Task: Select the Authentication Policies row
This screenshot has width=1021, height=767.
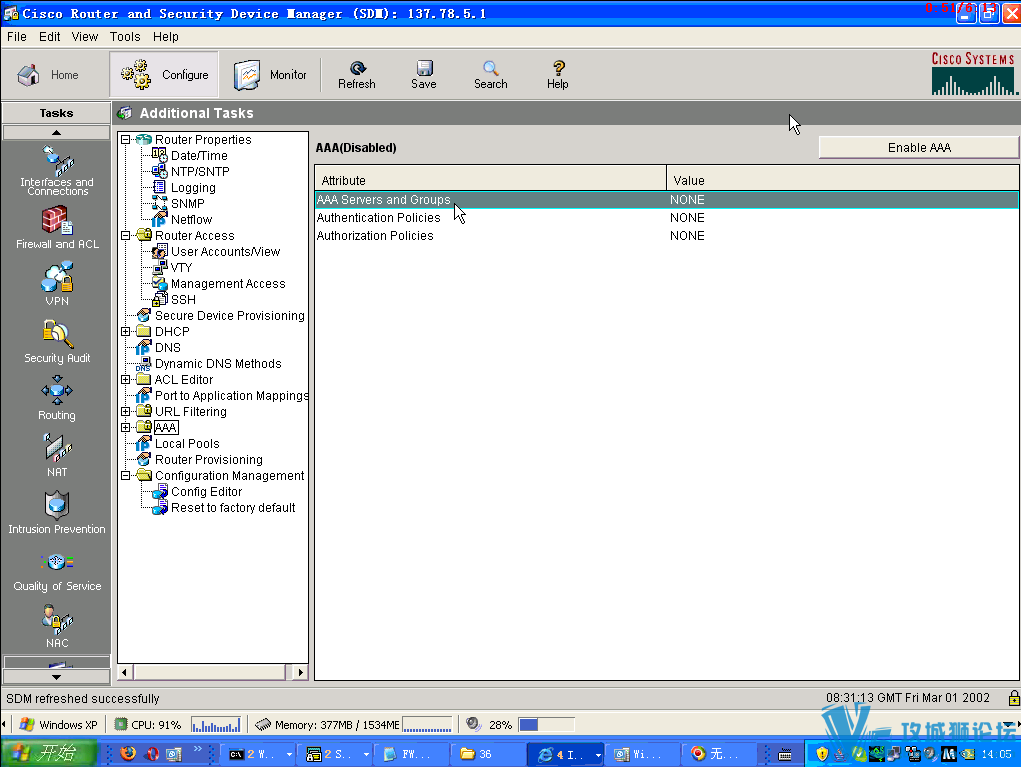Action: [667, 217]
